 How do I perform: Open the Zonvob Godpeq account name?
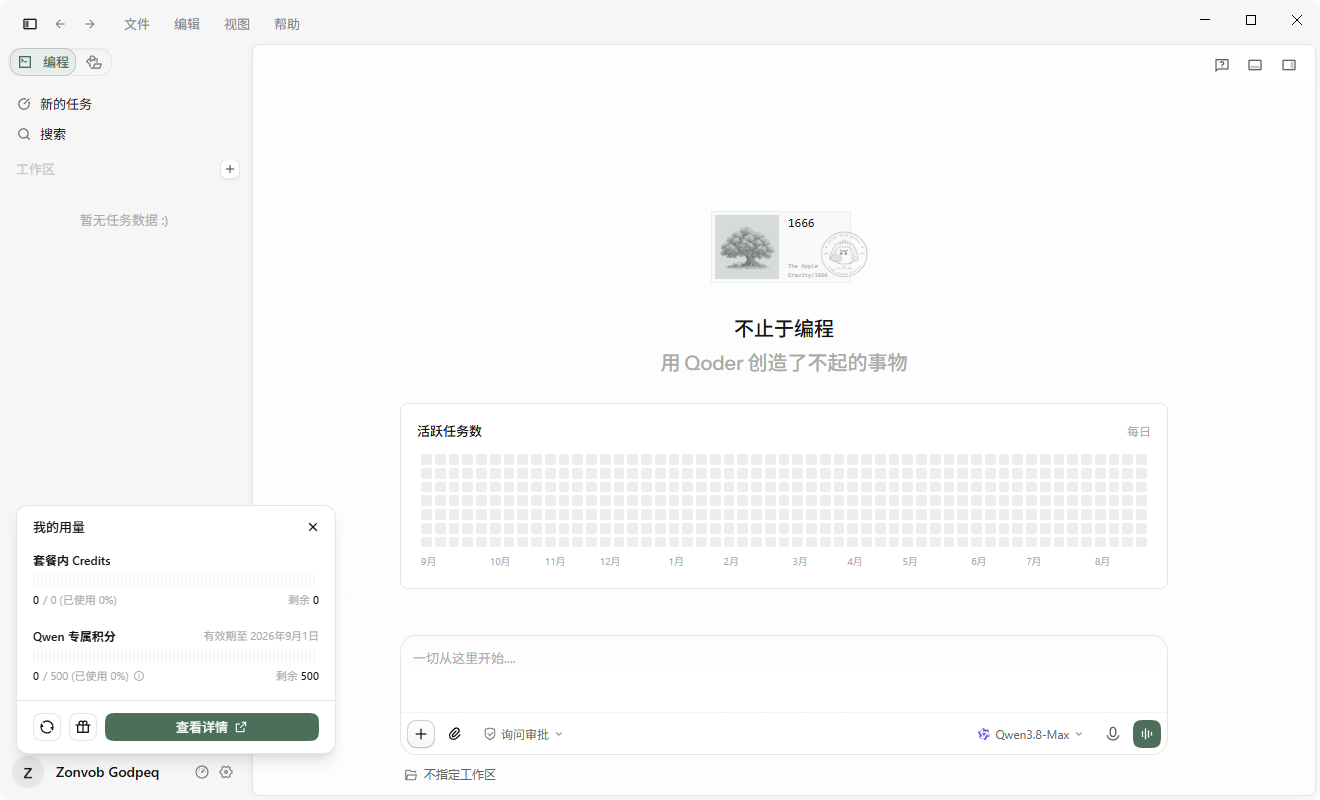click(107, 773)
